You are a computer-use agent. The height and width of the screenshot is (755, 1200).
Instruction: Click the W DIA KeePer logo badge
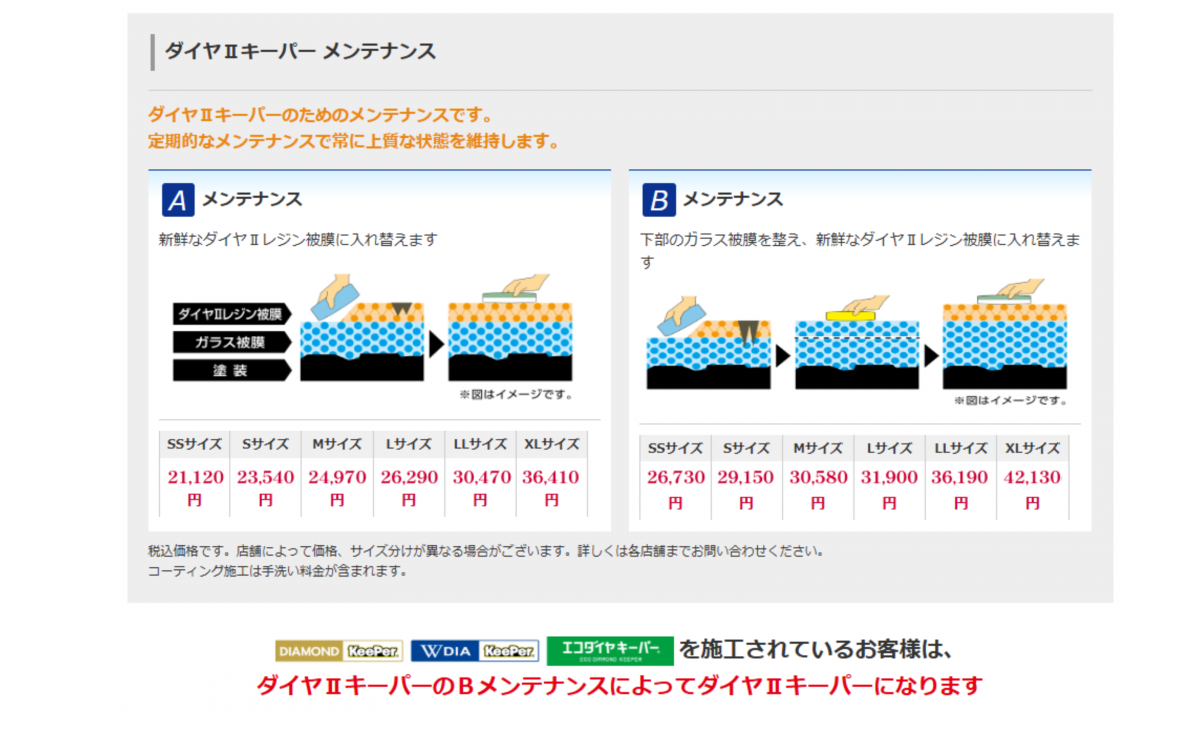(475, 651)
